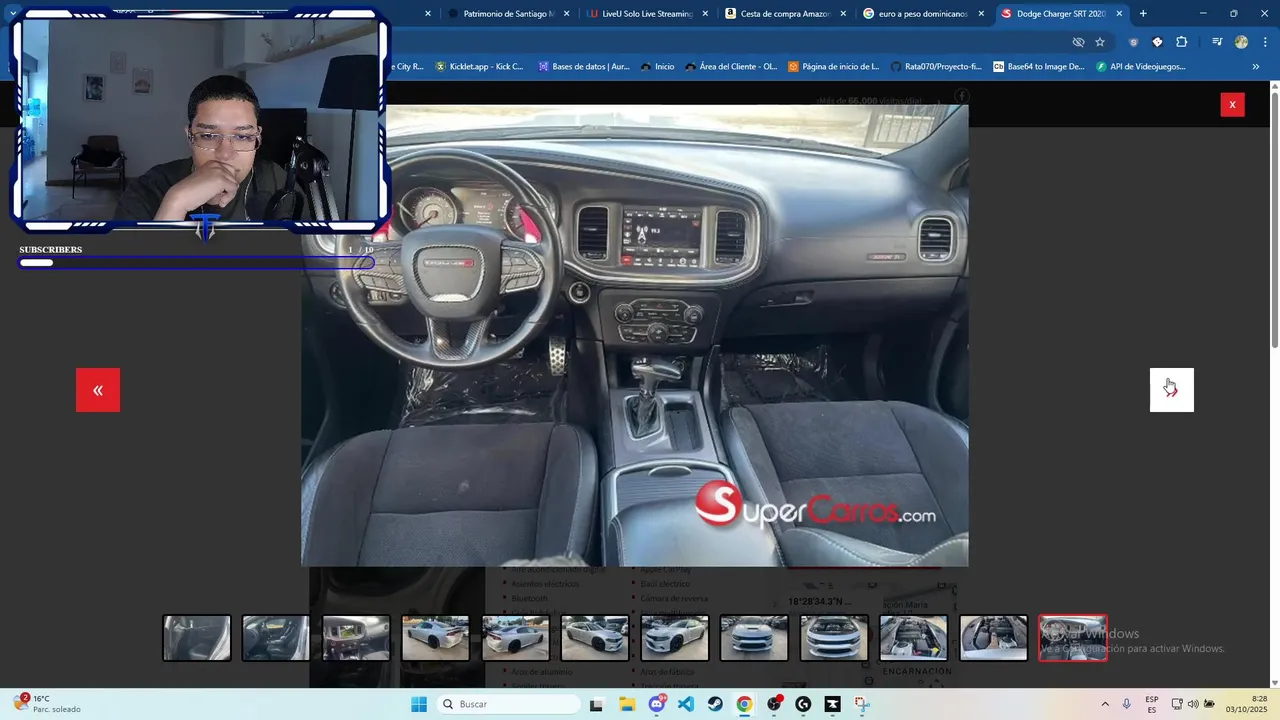Open the second thumbnail of front seats

pos(276,638)
